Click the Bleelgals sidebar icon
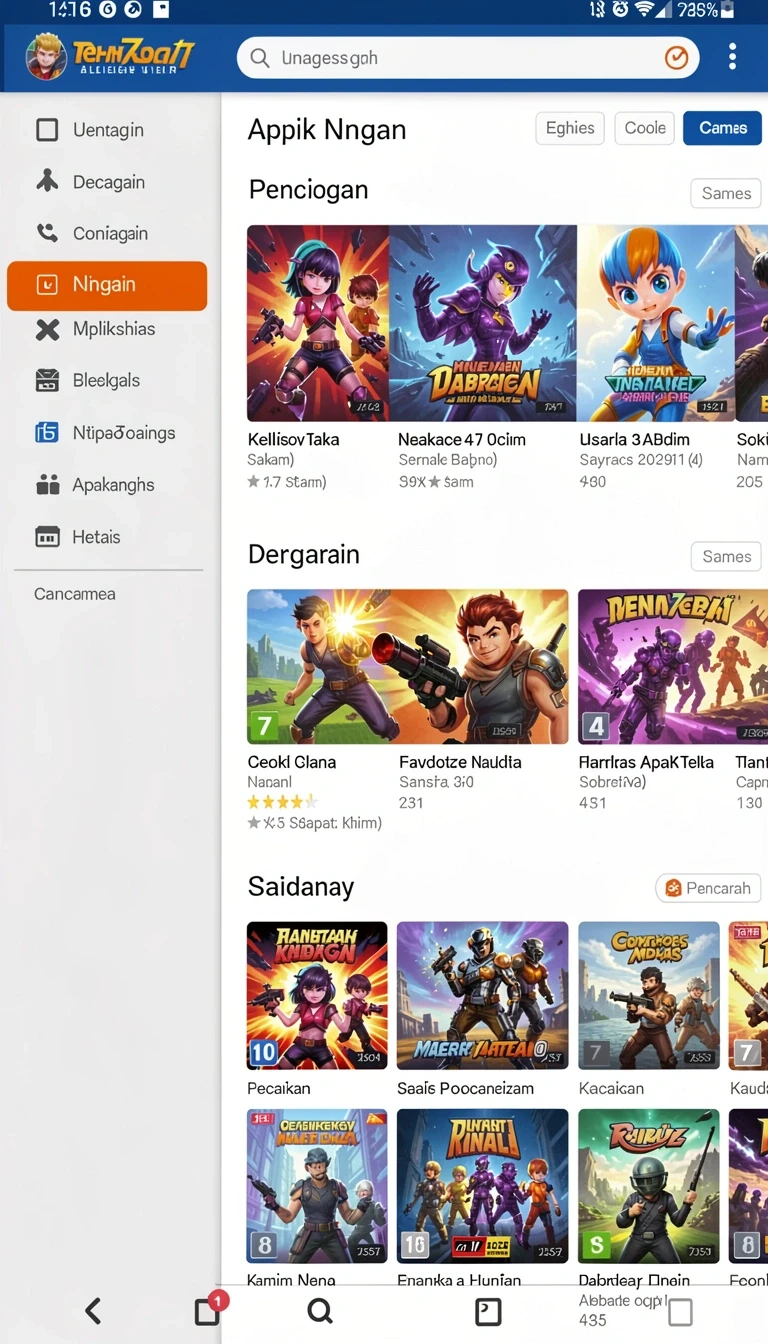Image resolution: width=768 pixels, height=1344 pixels. click(47, 380)
